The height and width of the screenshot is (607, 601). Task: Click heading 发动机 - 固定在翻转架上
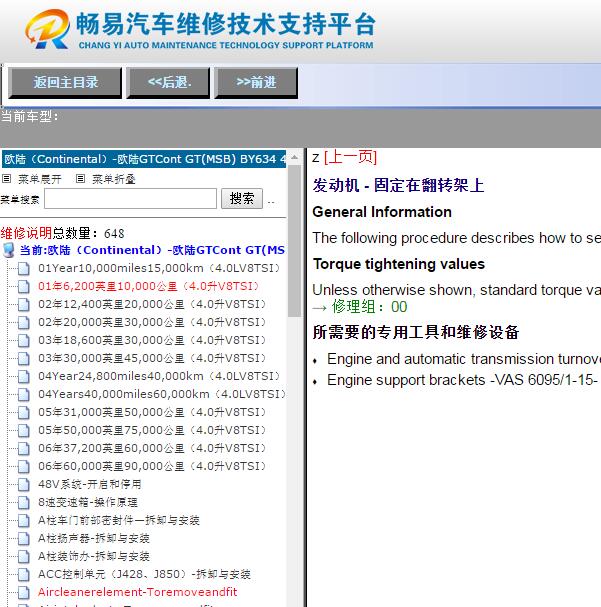[x=398, y=185]
